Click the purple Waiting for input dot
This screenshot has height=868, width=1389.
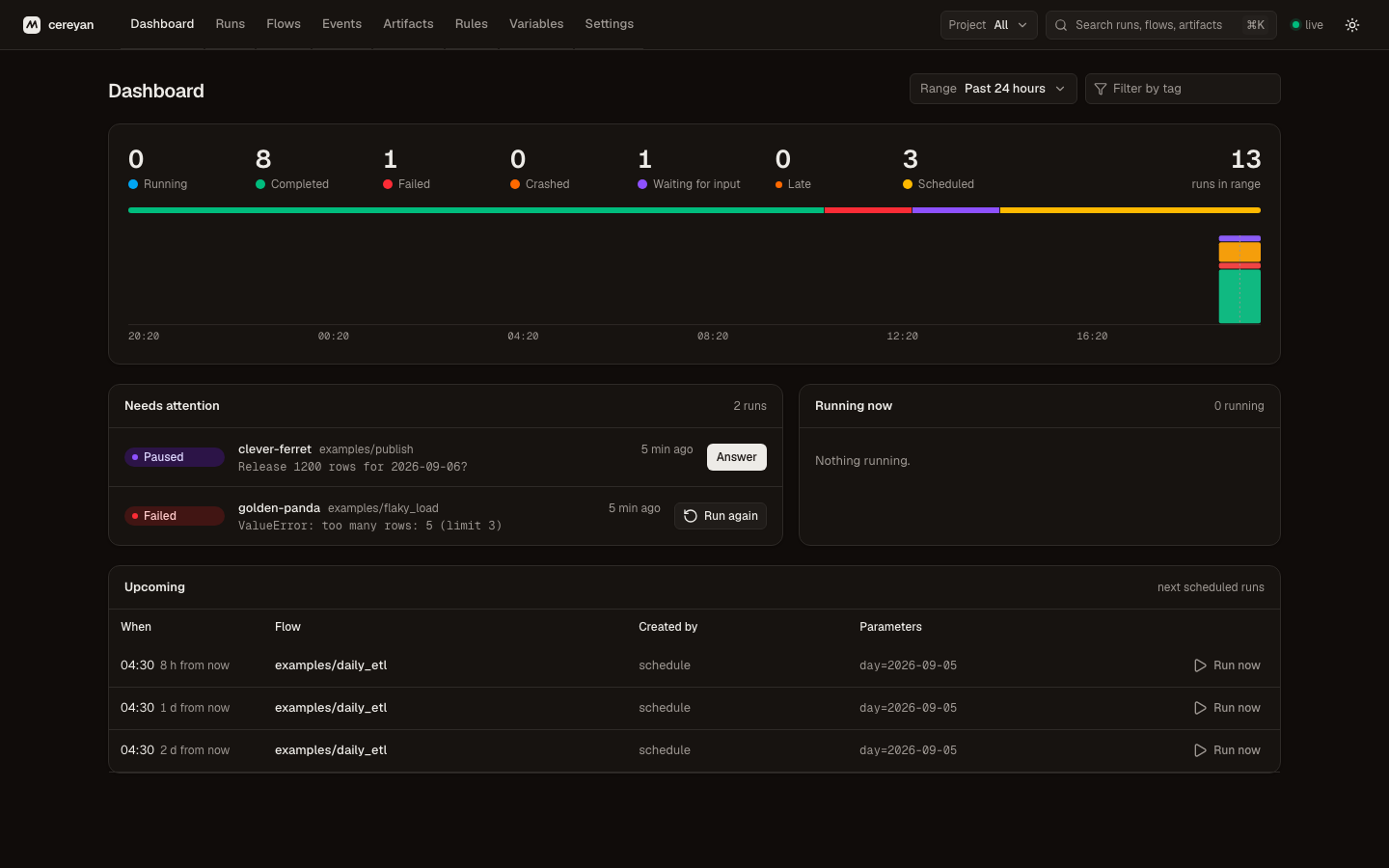click(642, 184)
